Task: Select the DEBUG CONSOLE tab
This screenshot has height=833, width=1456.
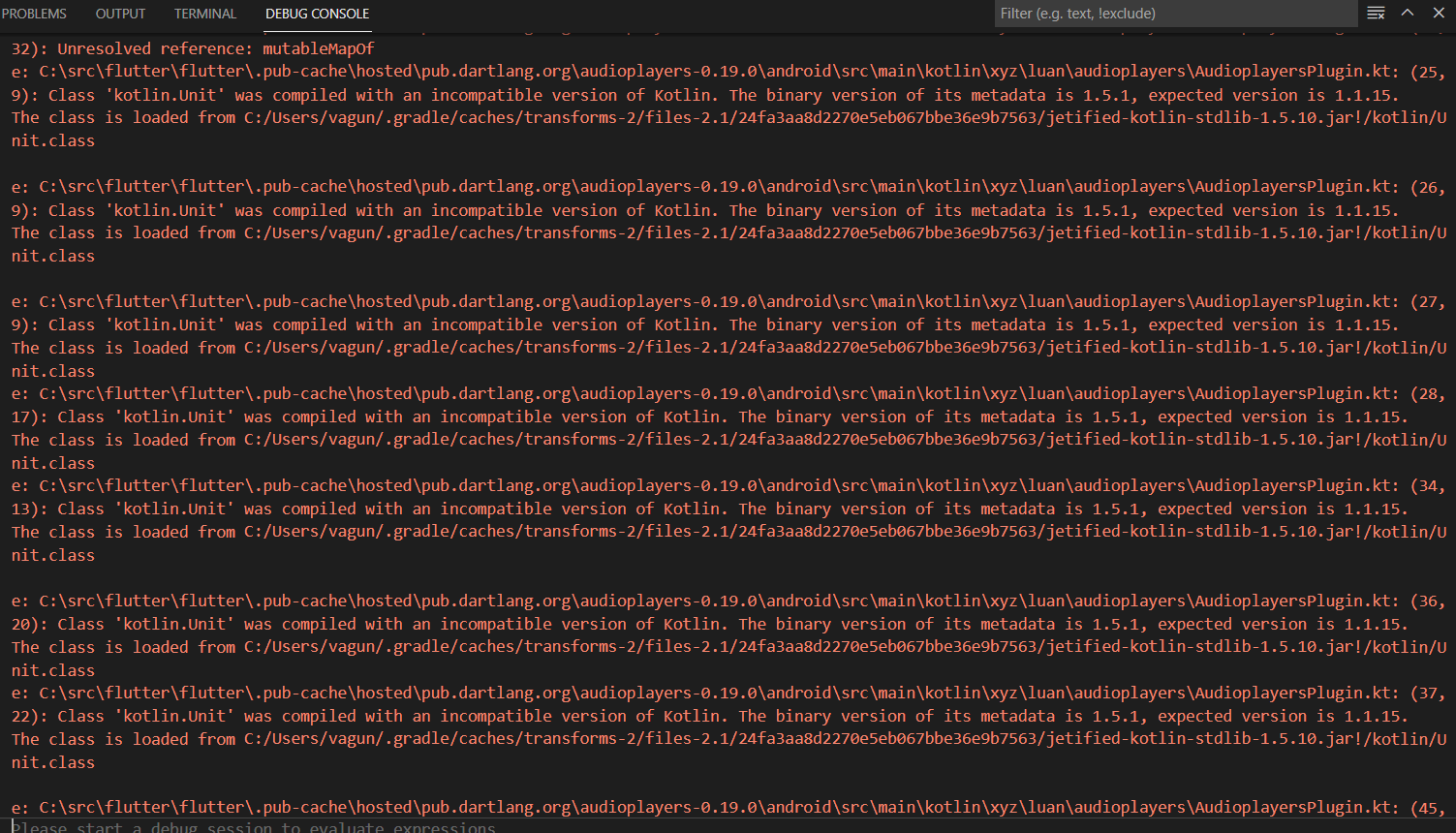Action: point(317,14)
